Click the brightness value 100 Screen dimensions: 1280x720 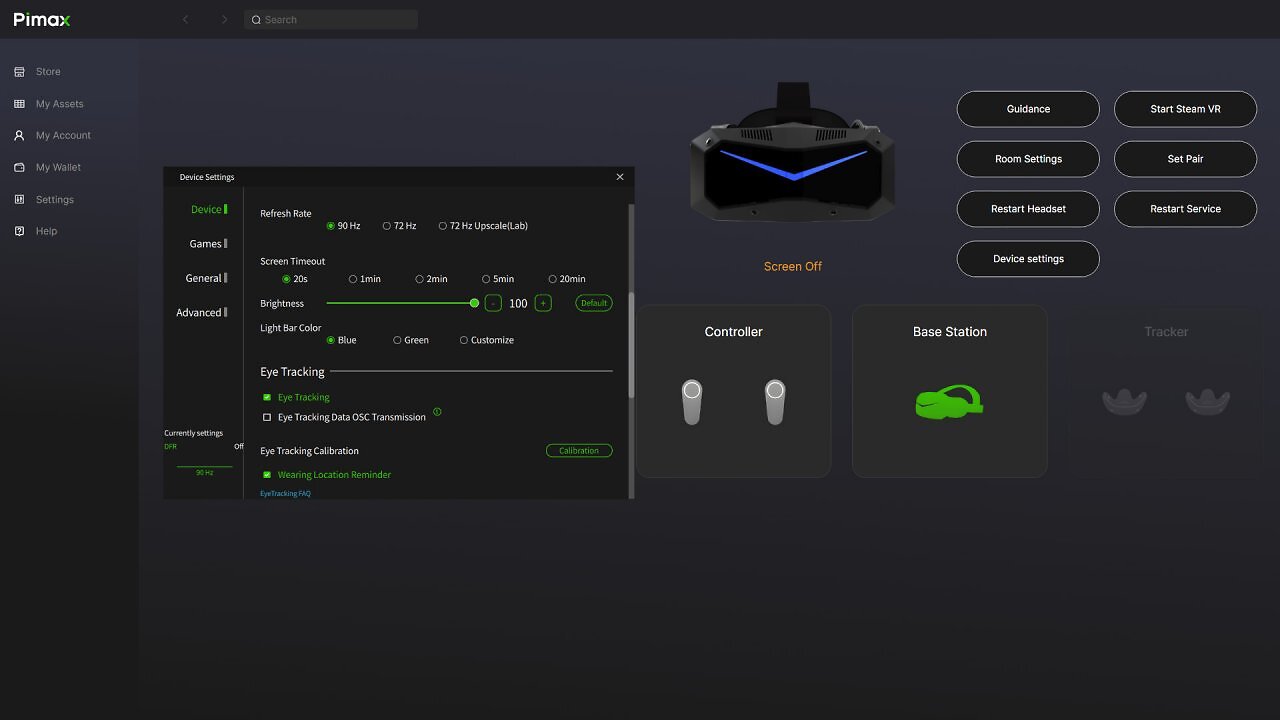(x=518, y=303)
